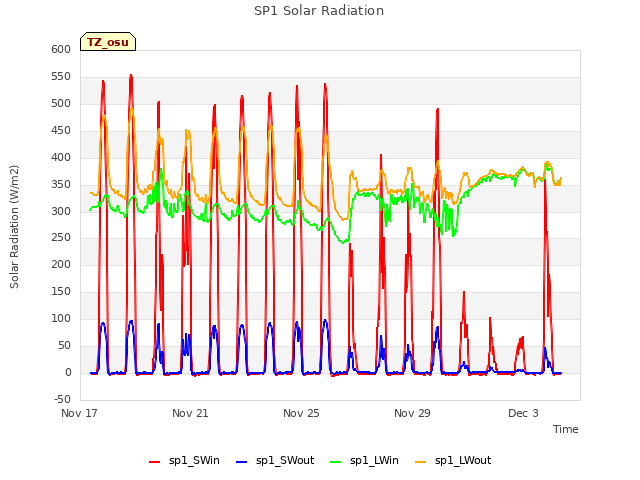This screenshot has height=480, width=640.
Task: Click the 600 y-axis tick label
Action: point(61,49)
